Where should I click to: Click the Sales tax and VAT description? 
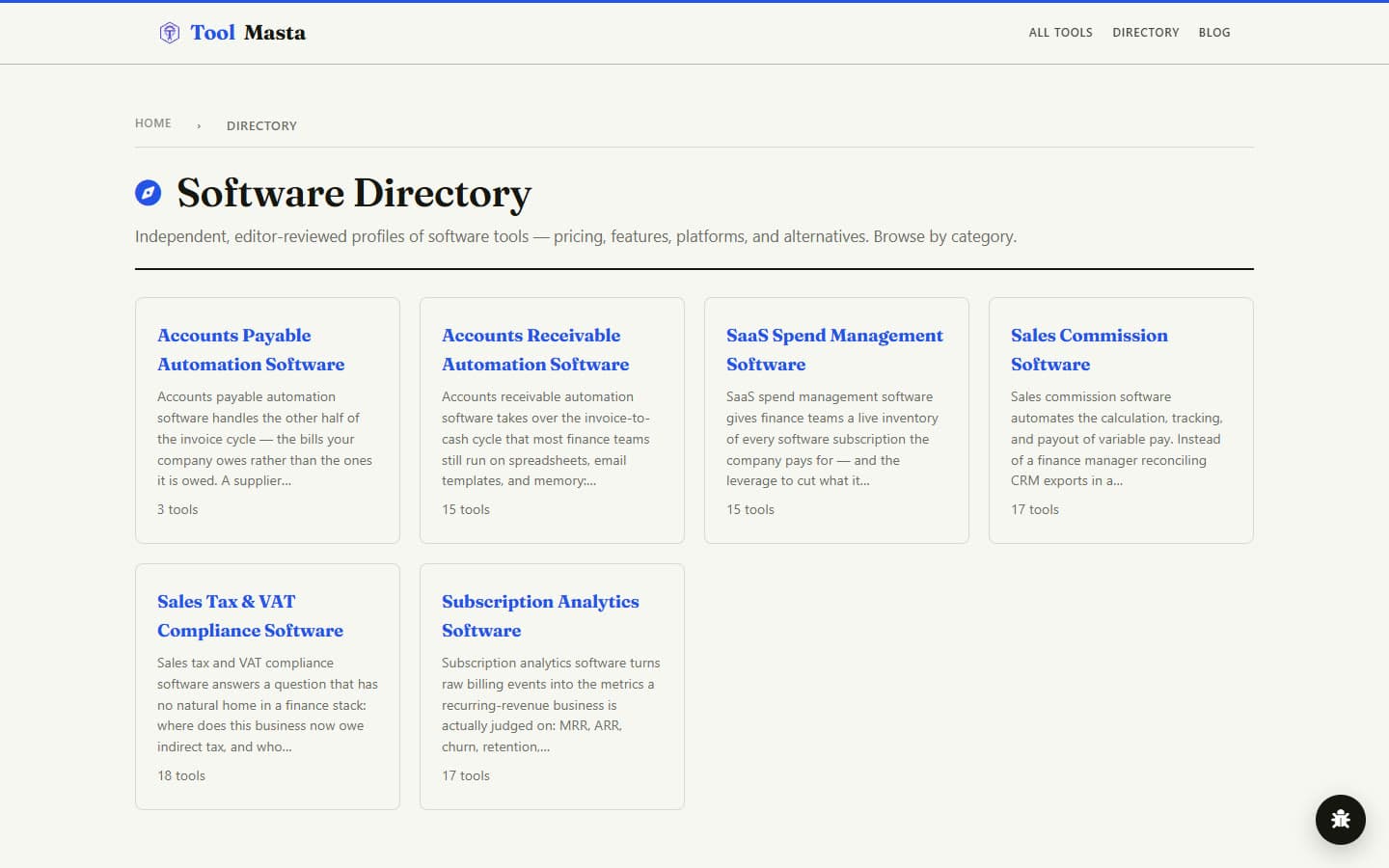(x=267, y=705)
